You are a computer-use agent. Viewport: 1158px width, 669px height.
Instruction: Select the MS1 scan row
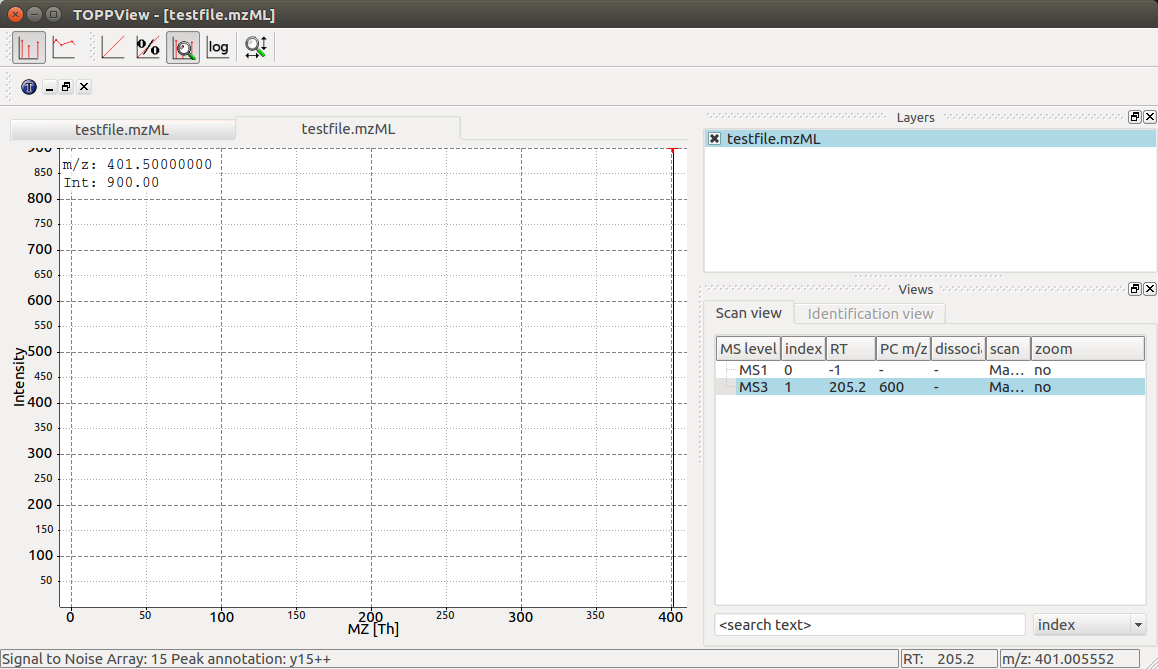pyautogui.click(x=930, y=370)
